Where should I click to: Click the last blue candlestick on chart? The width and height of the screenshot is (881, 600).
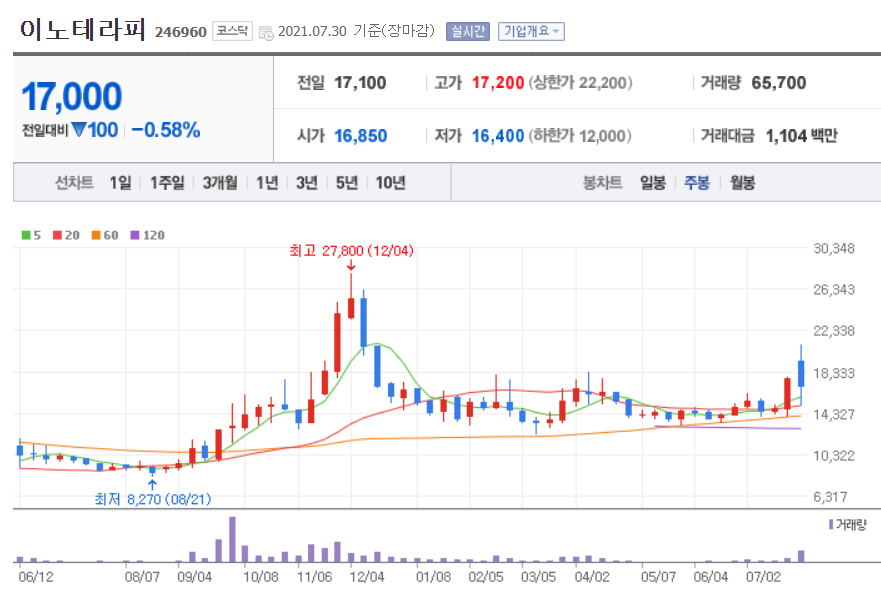(801, 374)
